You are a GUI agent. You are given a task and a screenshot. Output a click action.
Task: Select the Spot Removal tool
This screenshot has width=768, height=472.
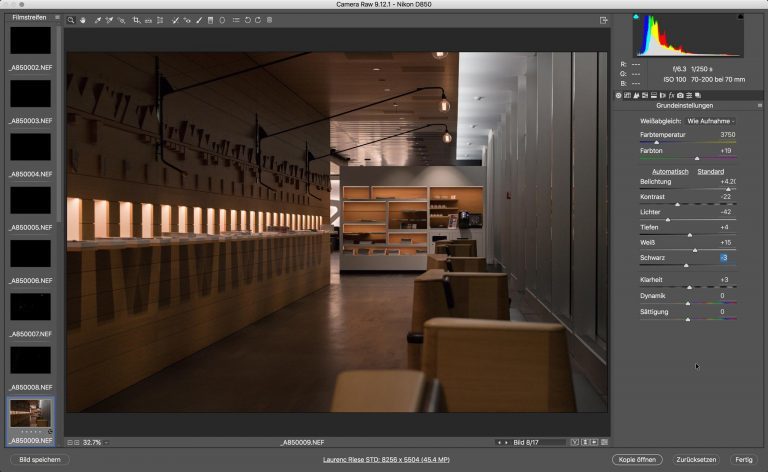[175, 20]
